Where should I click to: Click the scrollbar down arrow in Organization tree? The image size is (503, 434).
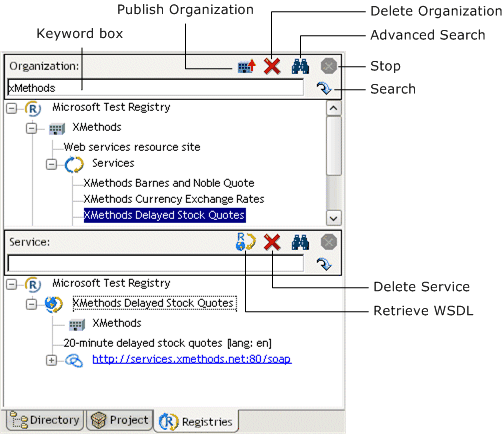click(334, 218)
